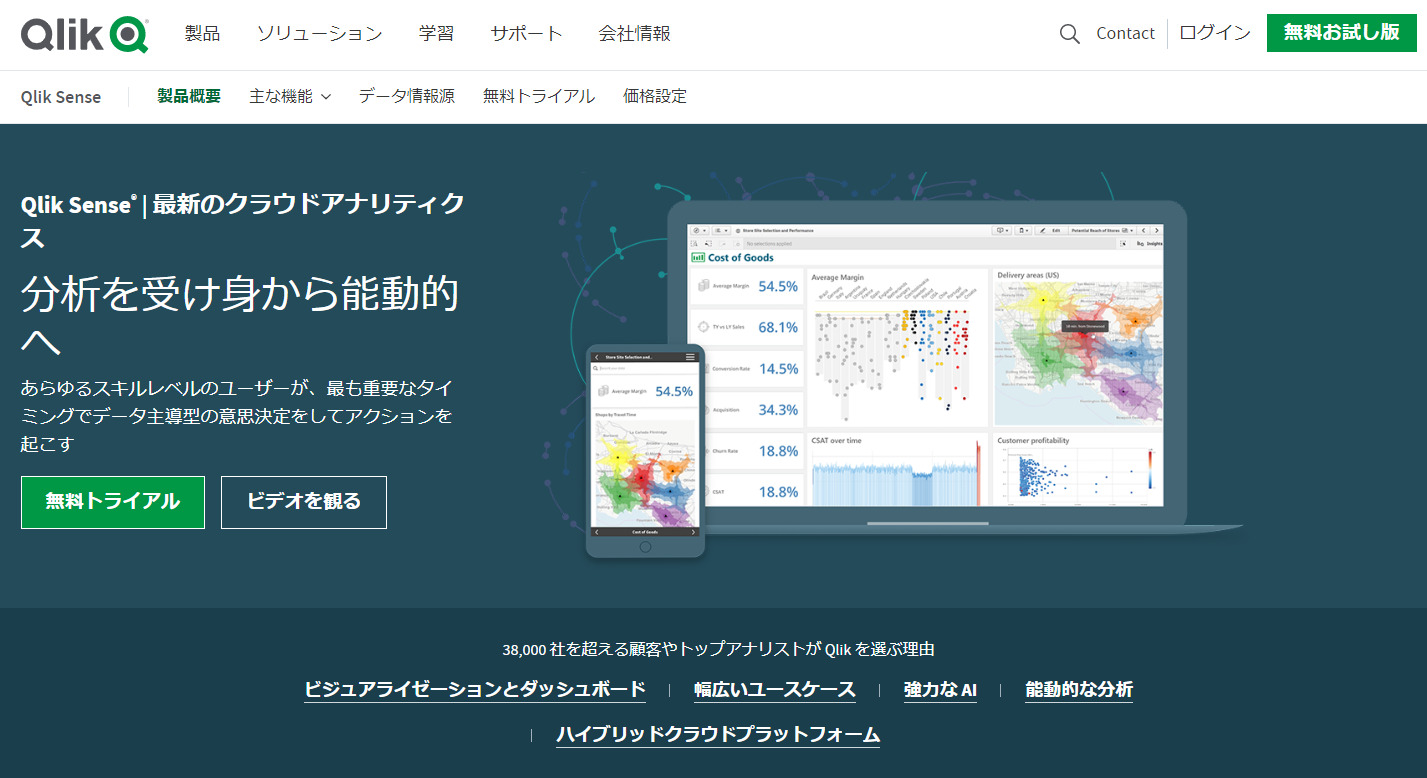Click the hamburger menu icon on phone mockup
Image resolution: width=1427 pixels, height=778 pixels.
pos(690,357)
